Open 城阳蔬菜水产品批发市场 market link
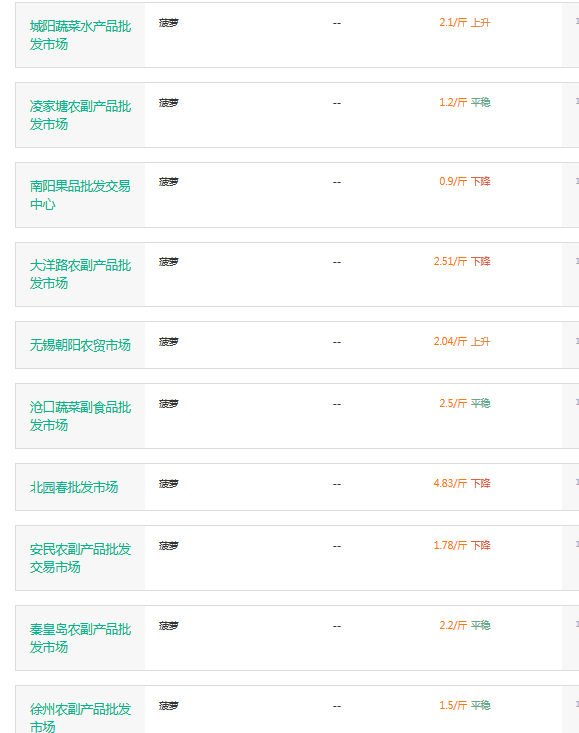579x733 pixels. 80,35
